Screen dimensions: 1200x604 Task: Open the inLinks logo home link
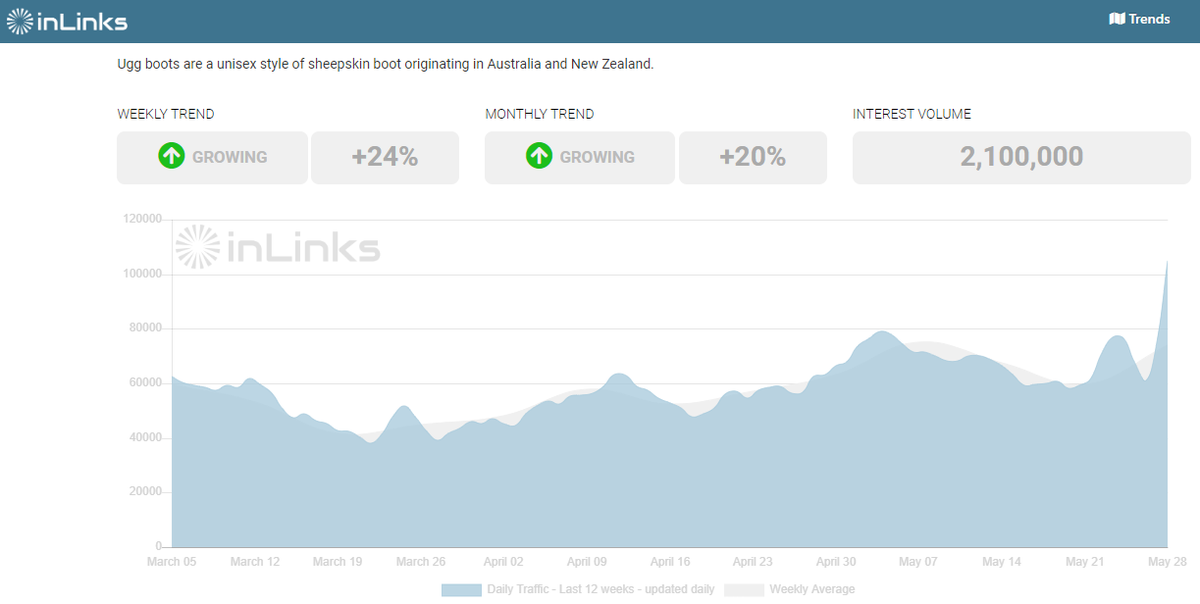(x=67, y=21)
